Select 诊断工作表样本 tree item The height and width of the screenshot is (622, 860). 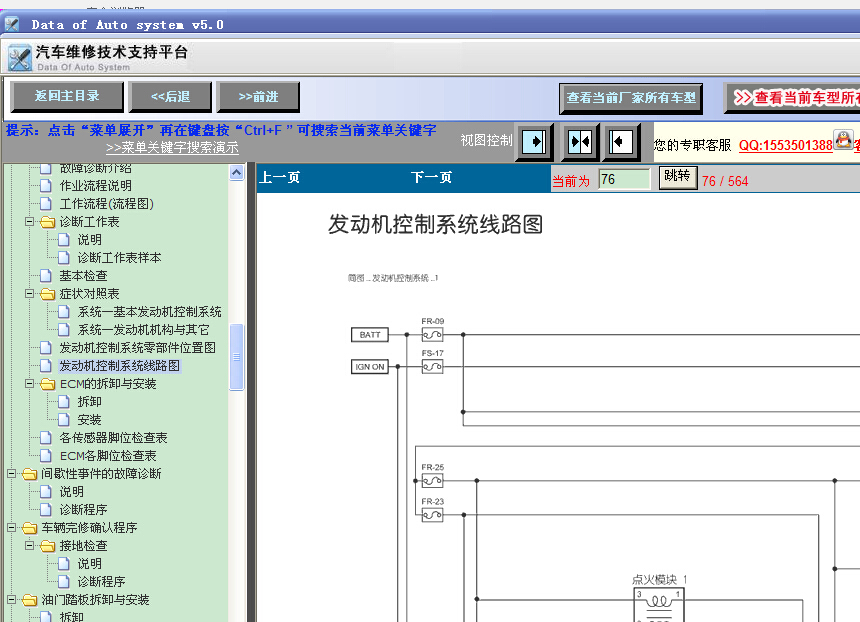(119, 258)
